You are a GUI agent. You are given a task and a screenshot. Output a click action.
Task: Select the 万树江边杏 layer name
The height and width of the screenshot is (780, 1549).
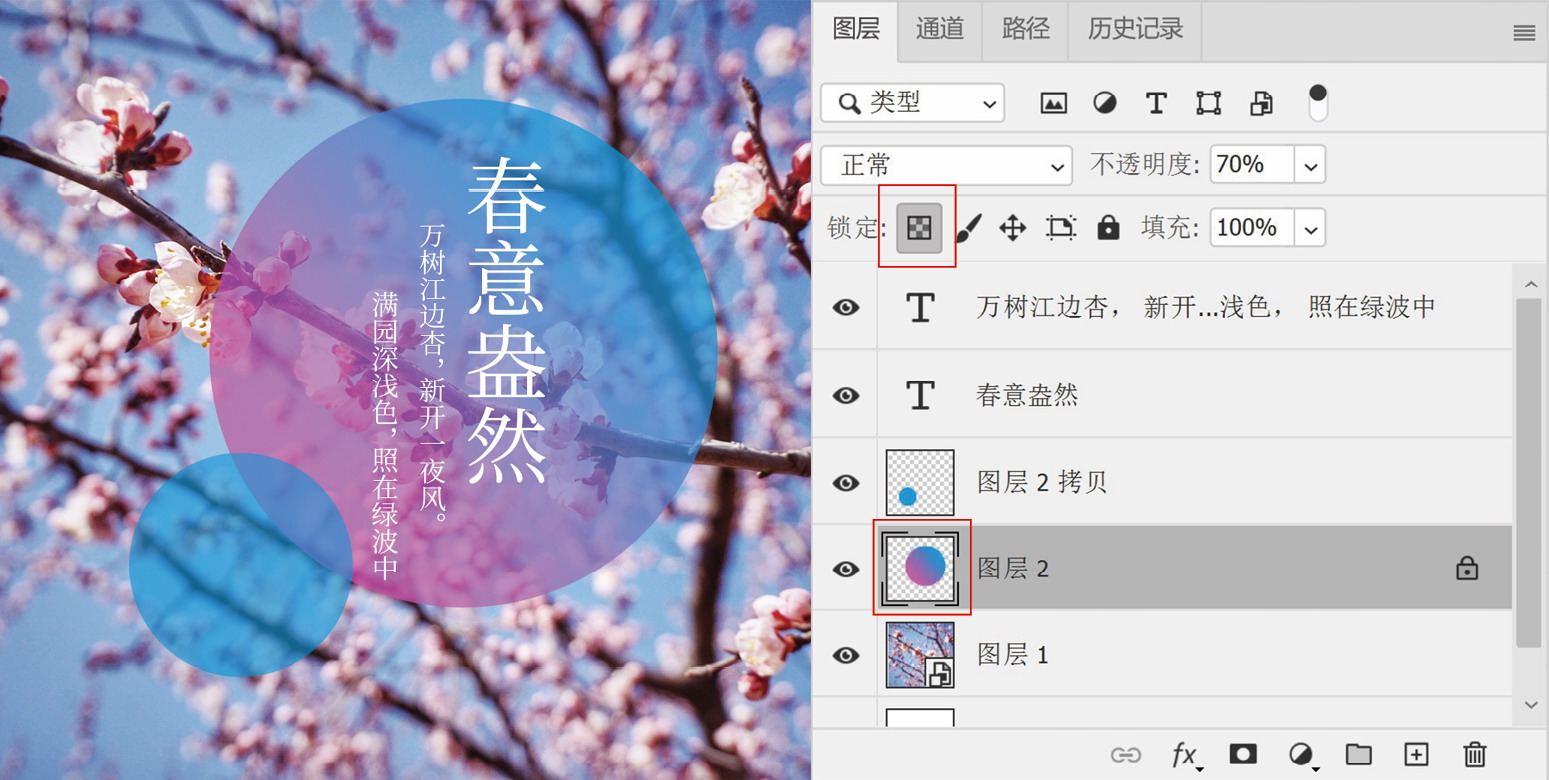[1206, 307]
